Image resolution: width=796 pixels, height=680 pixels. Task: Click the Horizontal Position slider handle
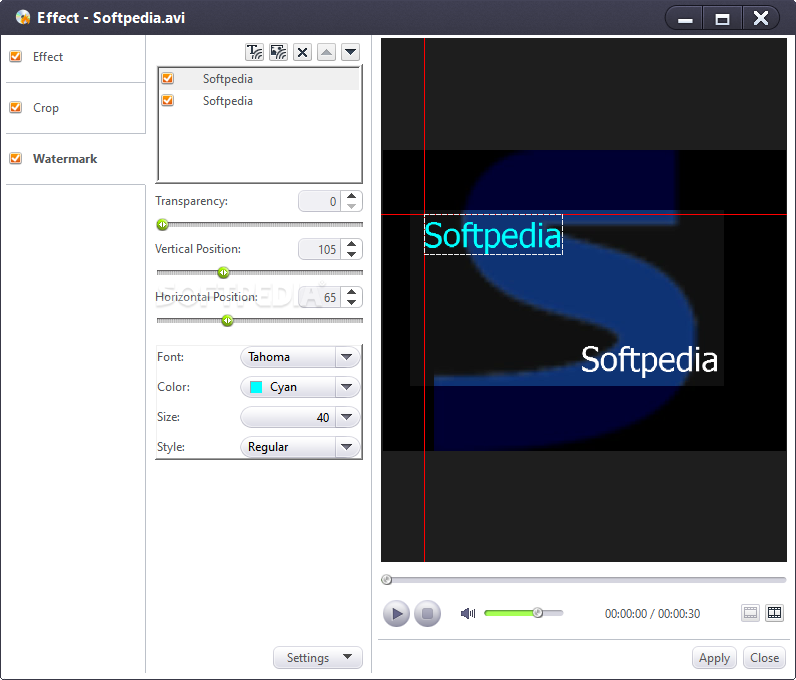pos(227,320)
